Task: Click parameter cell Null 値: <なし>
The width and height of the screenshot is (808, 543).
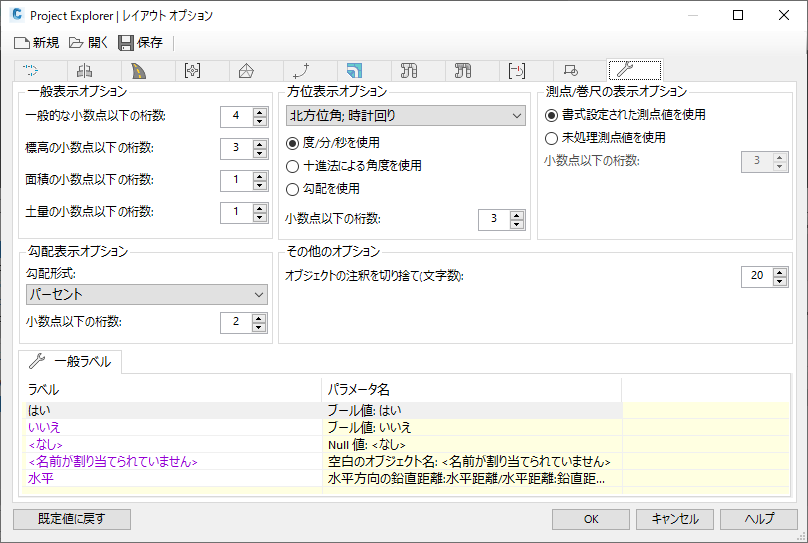Action: click(x=472, y=445)
